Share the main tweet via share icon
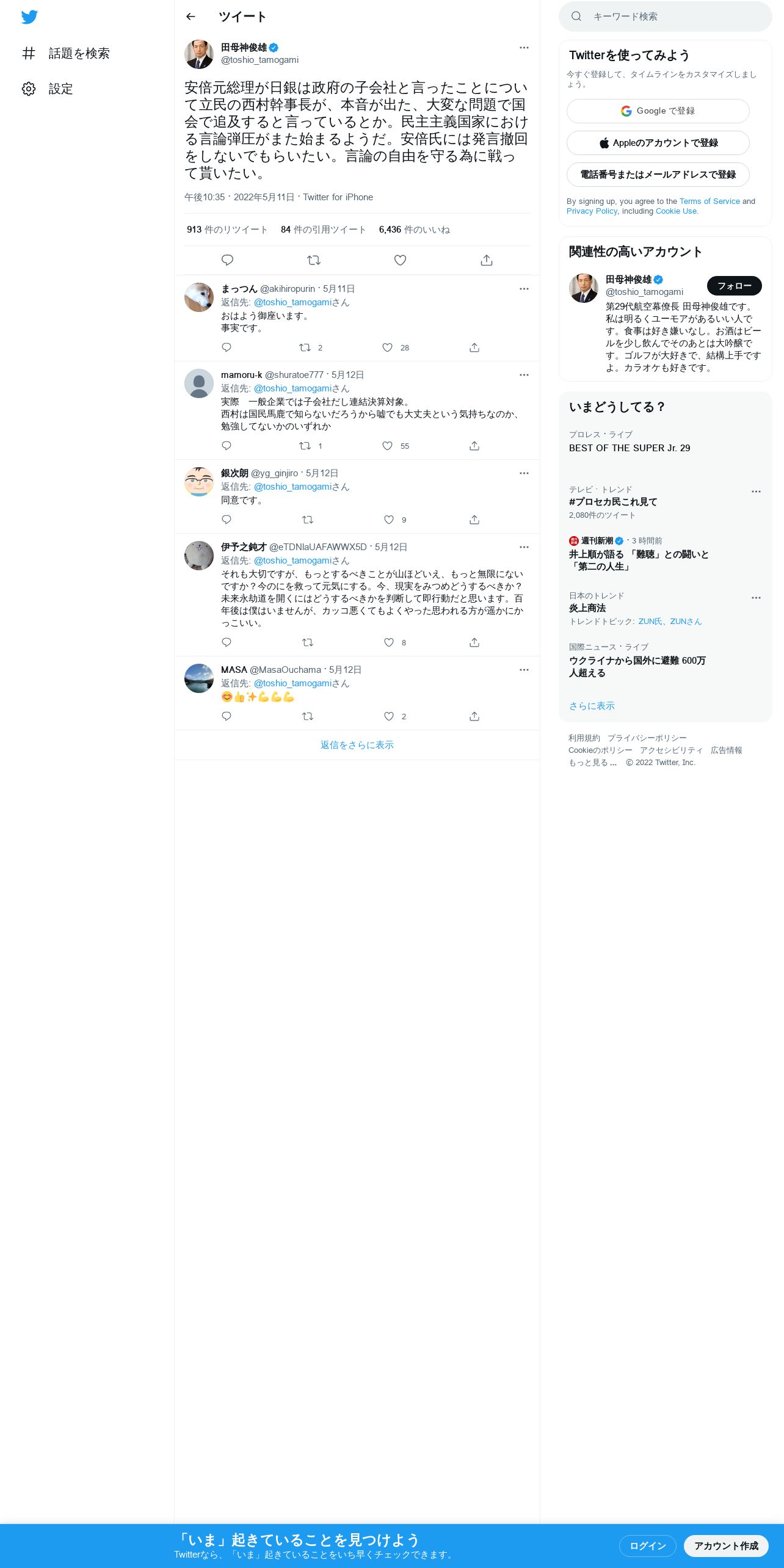 click(487, 260)
